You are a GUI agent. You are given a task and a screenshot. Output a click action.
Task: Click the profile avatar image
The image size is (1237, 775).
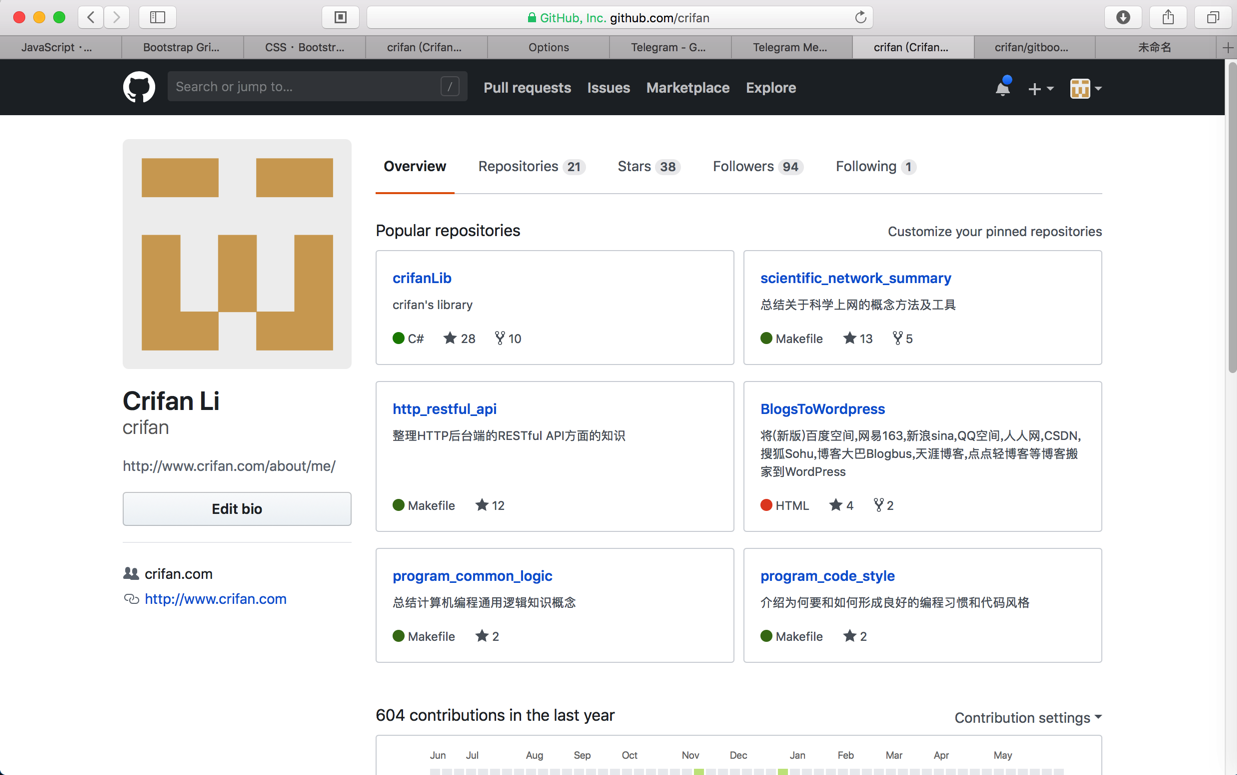tap(237, 254)
